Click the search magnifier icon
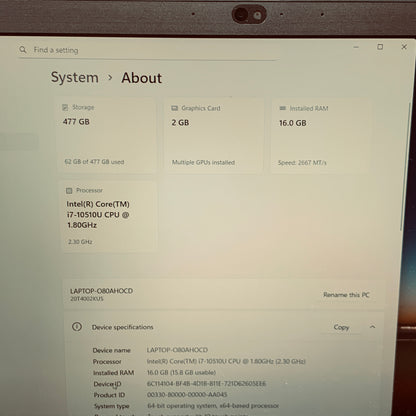 coord(23,50)
